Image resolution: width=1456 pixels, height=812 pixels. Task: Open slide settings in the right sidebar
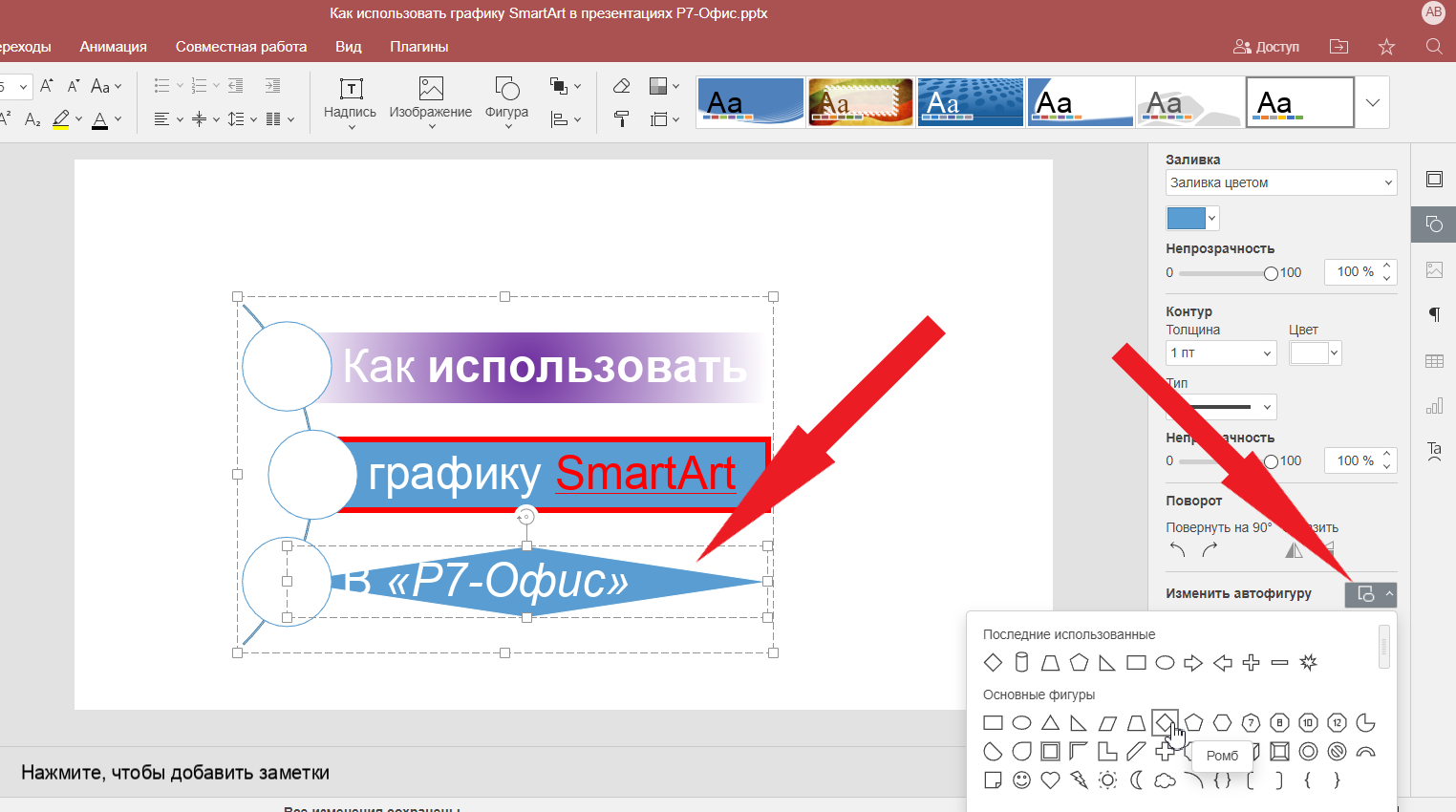1434,179
